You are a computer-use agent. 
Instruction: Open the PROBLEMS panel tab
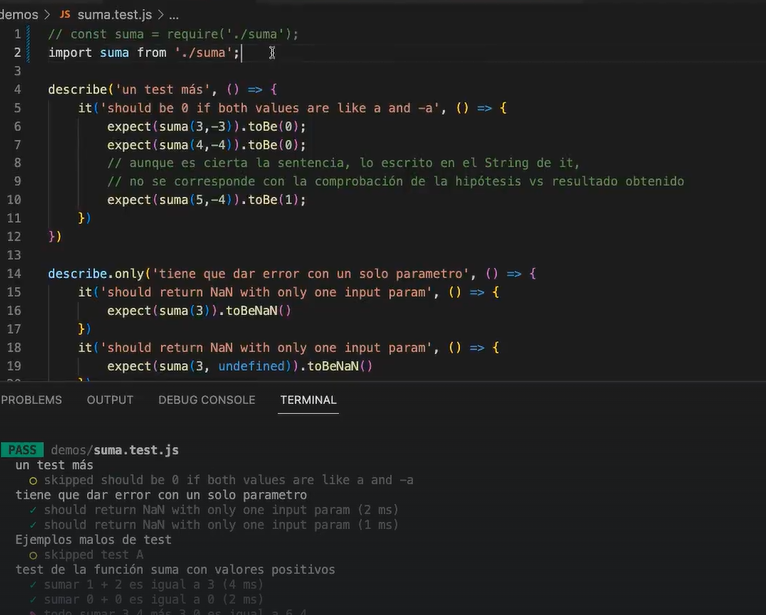31,400
